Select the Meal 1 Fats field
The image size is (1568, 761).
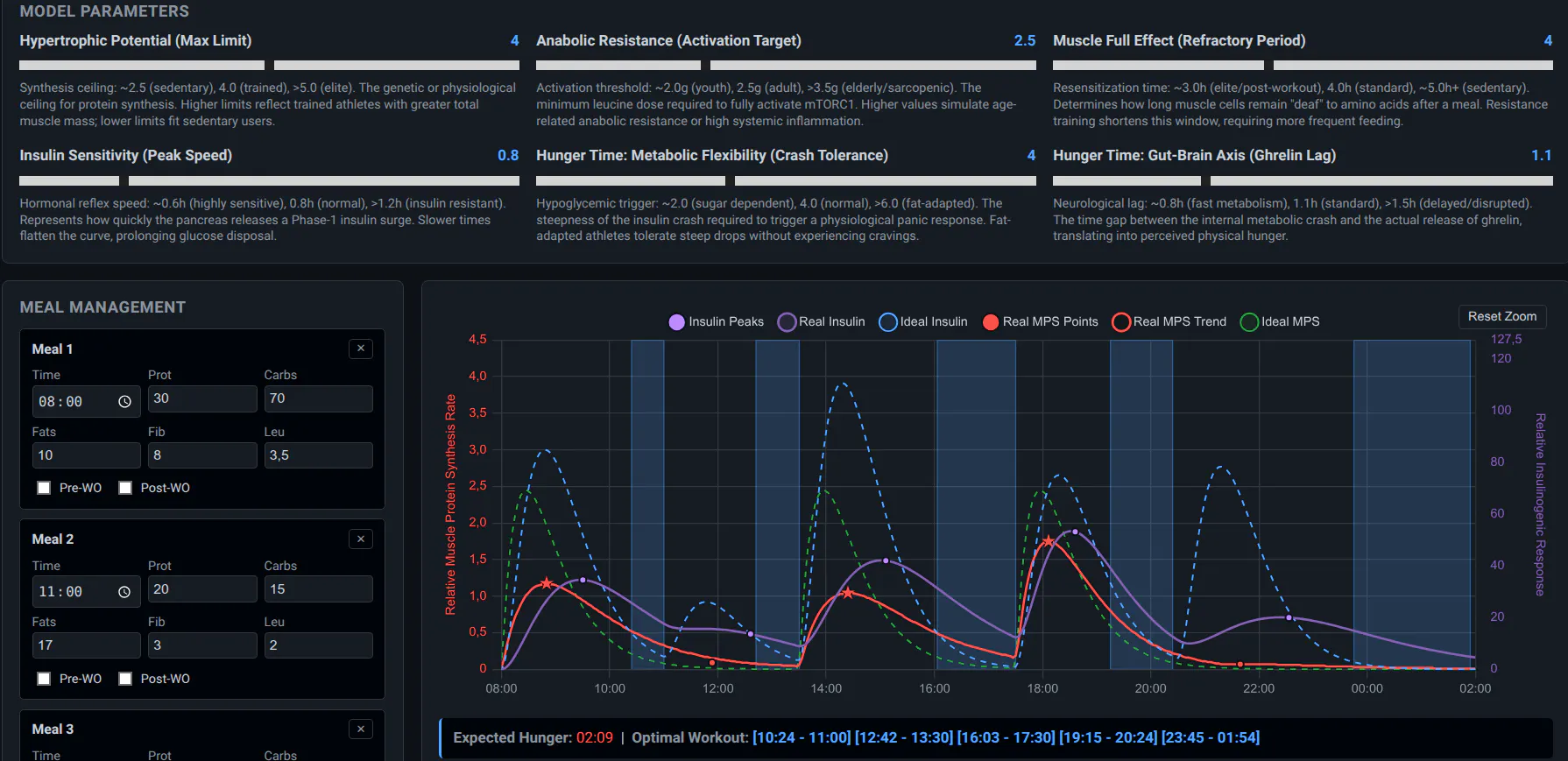[86, 455]
